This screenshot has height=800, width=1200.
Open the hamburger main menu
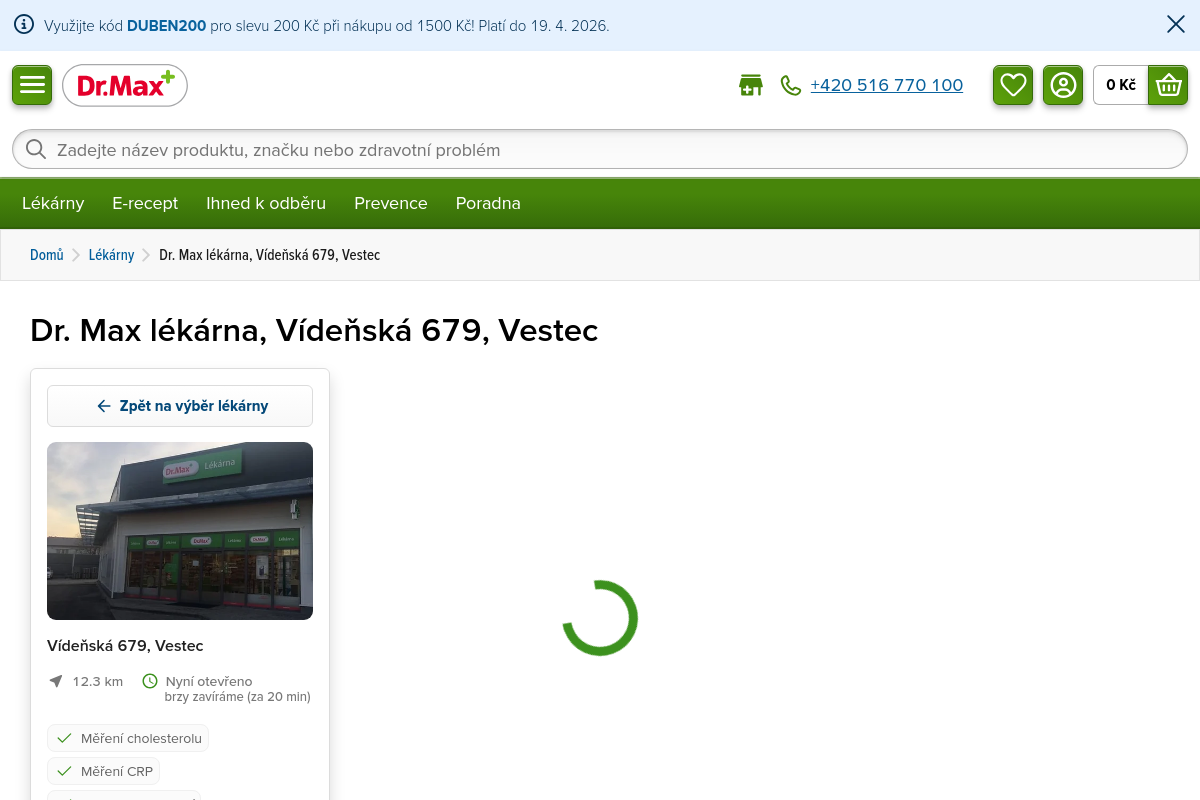coord(32,85)
